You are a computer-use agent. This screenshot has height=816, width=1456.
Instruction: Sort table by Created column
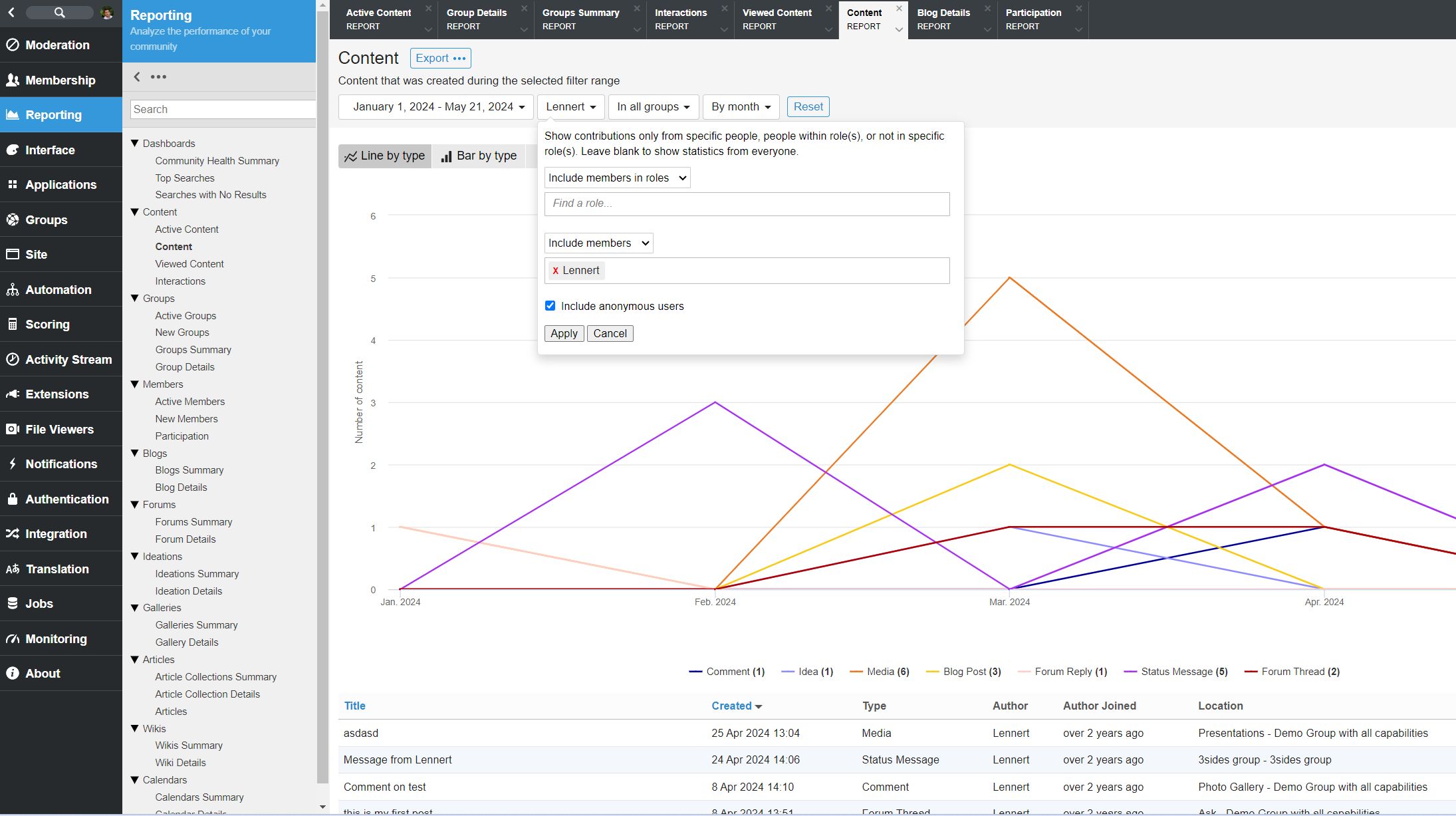(x=737, y=706)
